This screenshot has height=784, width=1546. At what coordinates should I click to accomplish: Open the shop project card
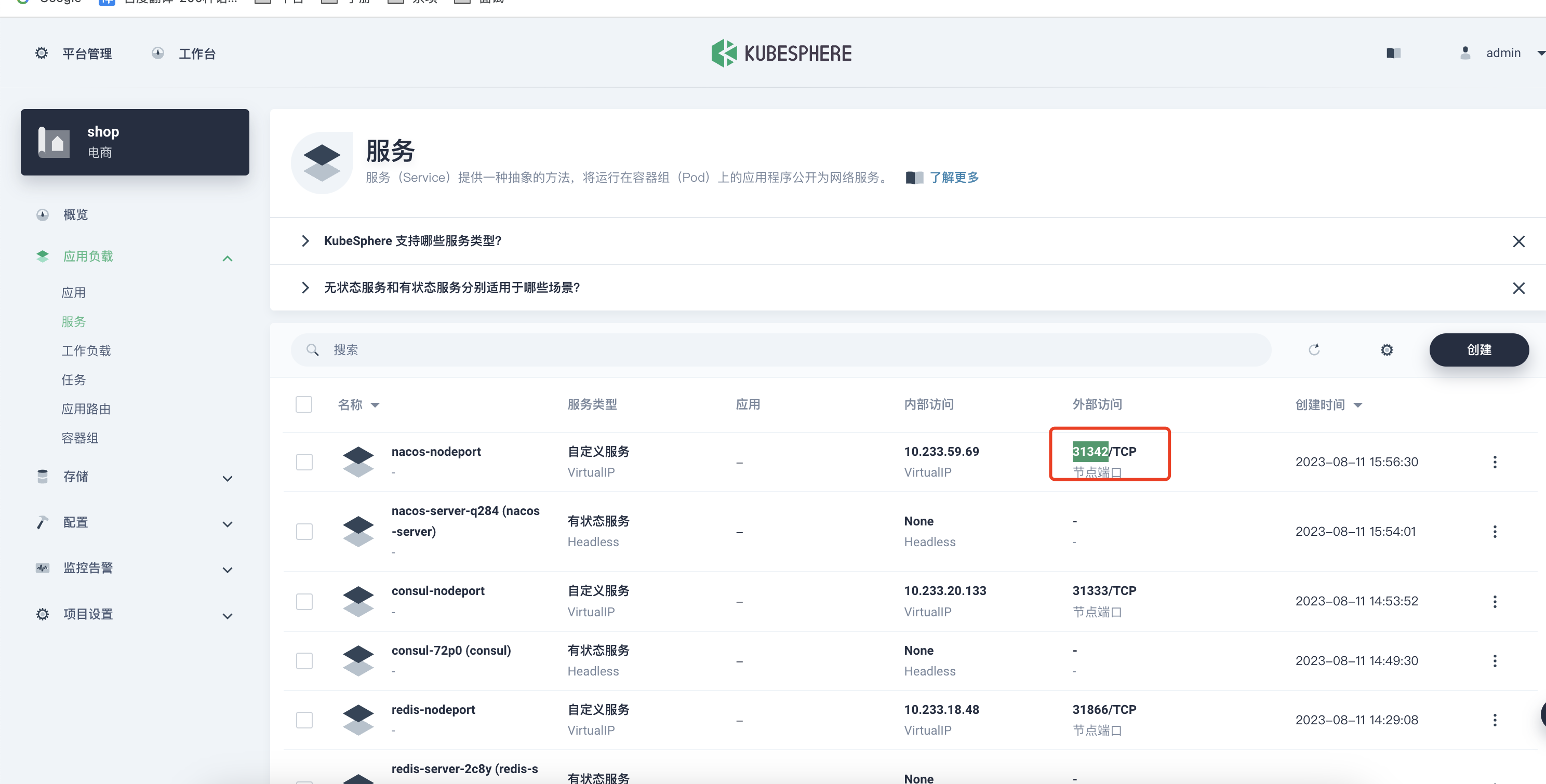tap(135, 142)
